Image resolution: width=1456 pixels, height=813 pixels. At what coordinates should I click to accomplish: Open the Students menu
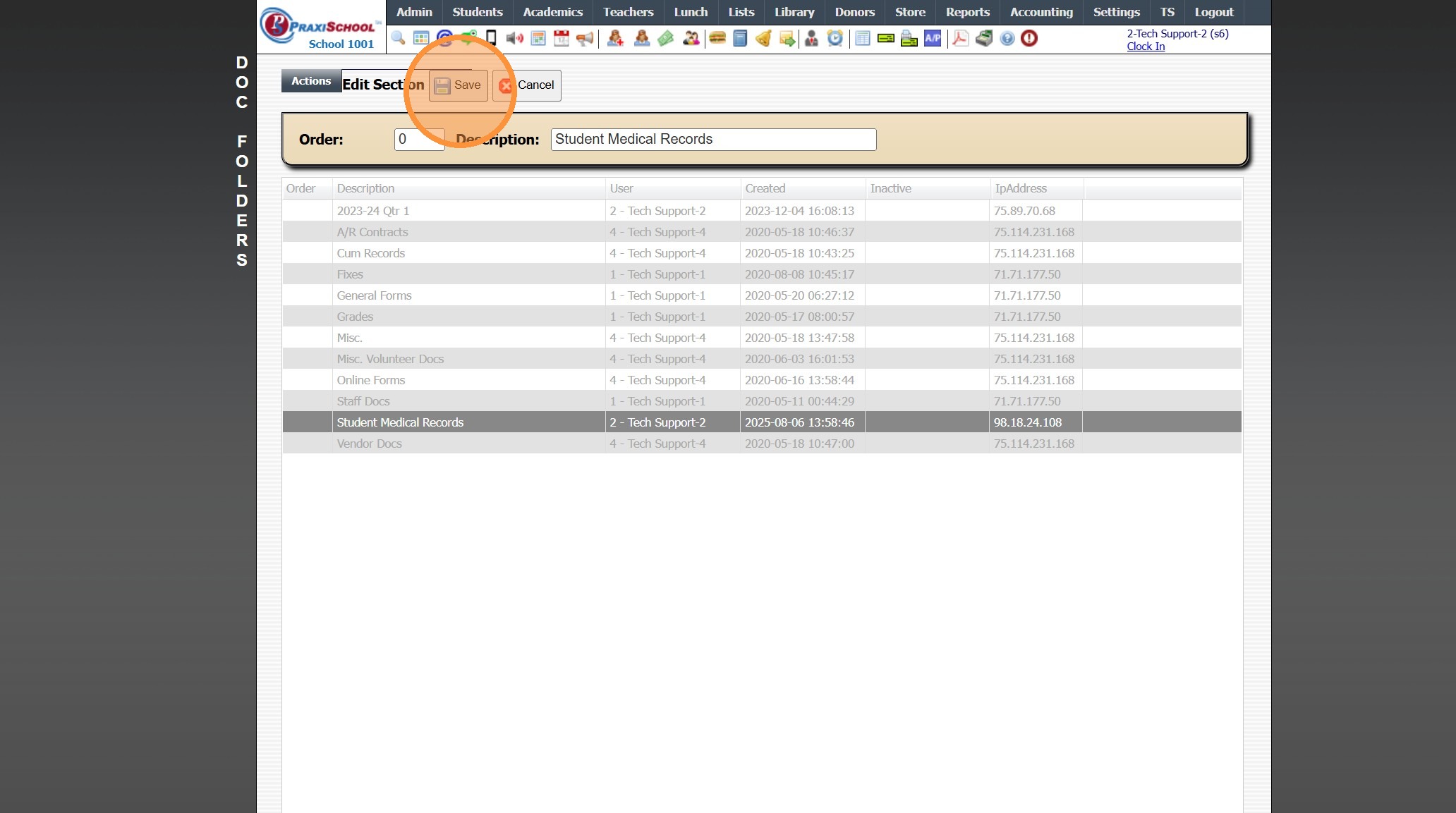click(x=478, y=12)
